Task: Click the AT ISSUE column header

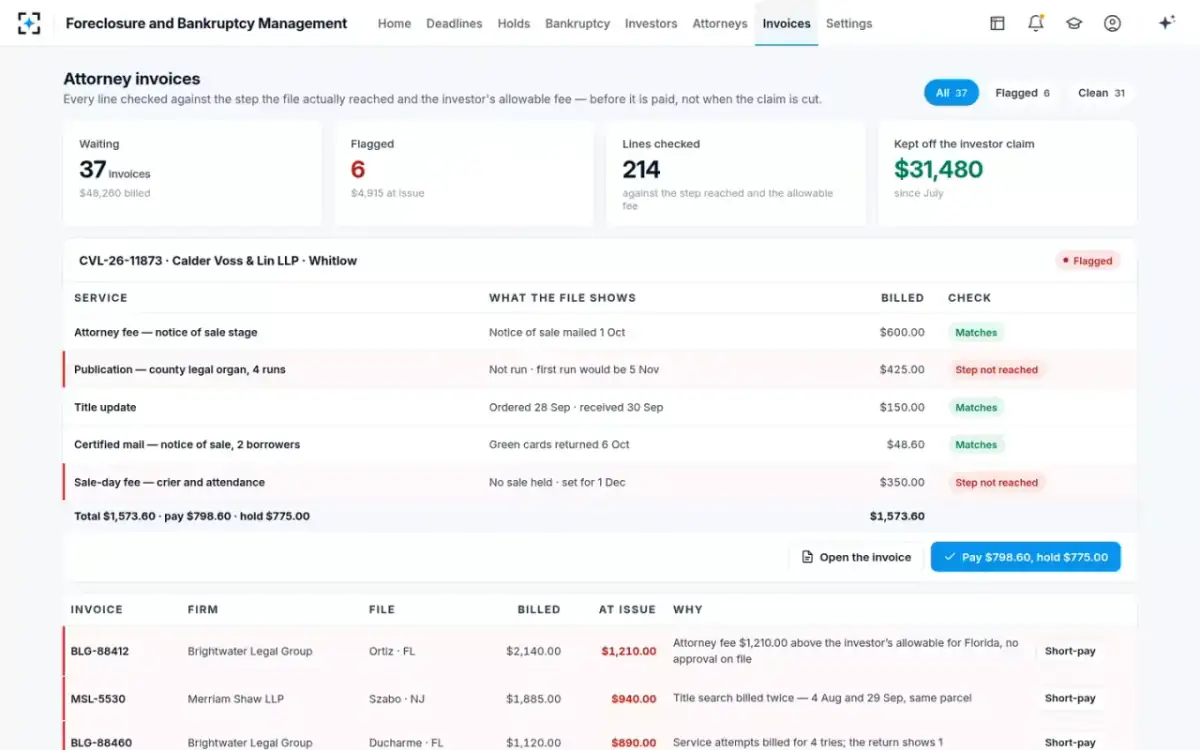Action: pyautogui.click(x=627, y=609)
